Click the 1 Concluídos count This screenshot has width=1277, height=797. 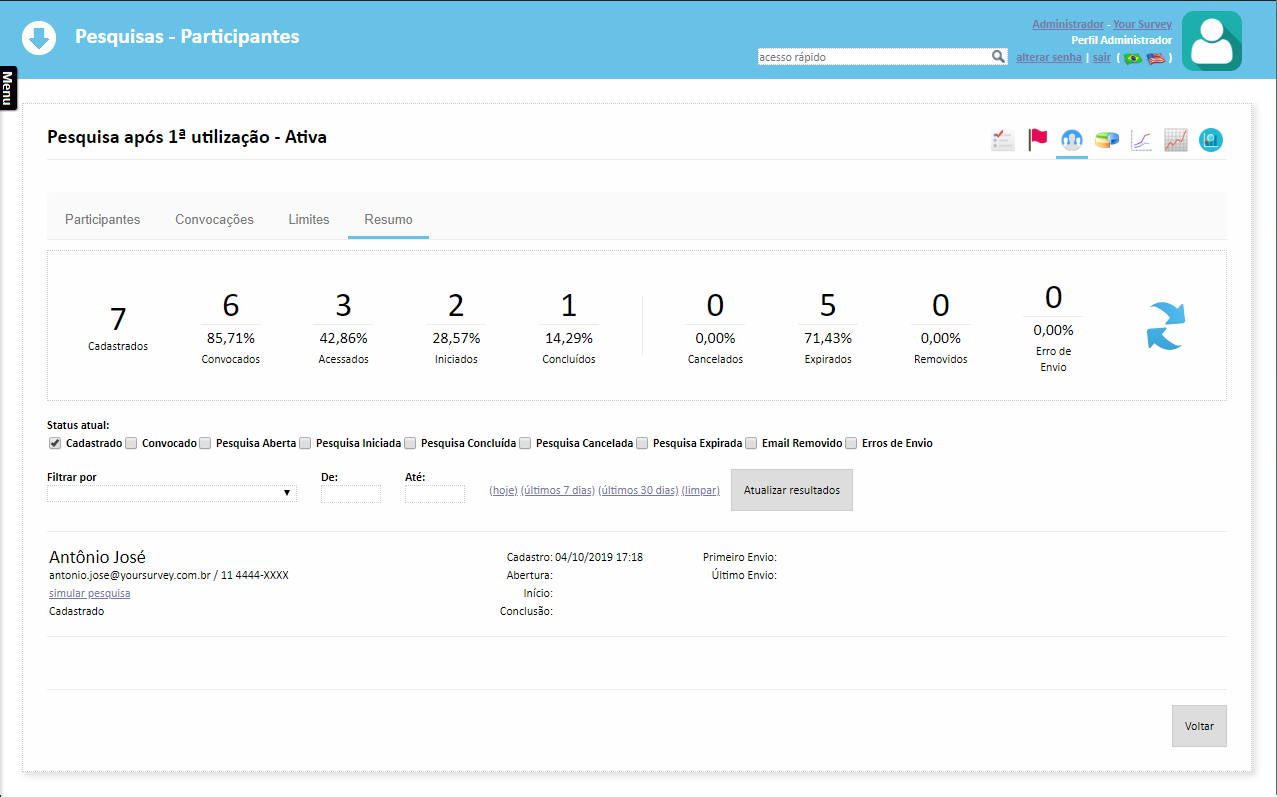point(569,305)
